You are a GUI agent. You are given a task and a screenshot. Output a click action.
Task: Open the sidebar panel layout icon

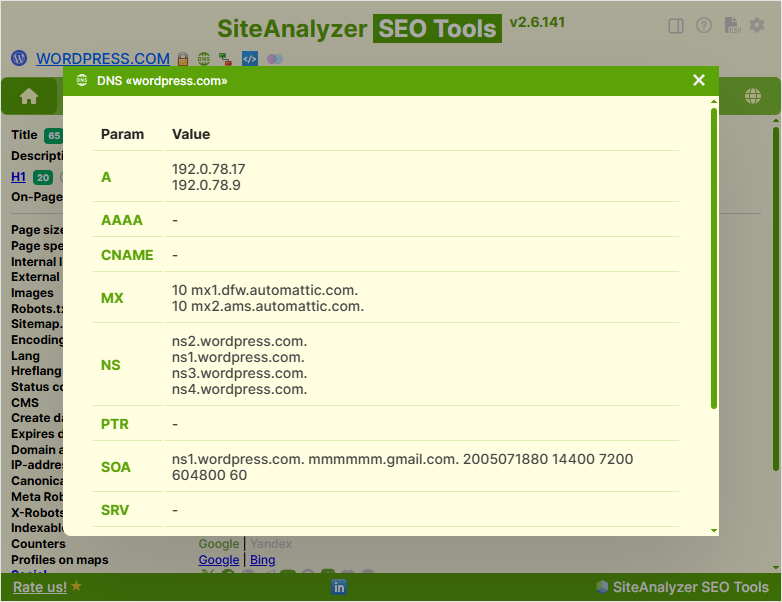[676, 26]
